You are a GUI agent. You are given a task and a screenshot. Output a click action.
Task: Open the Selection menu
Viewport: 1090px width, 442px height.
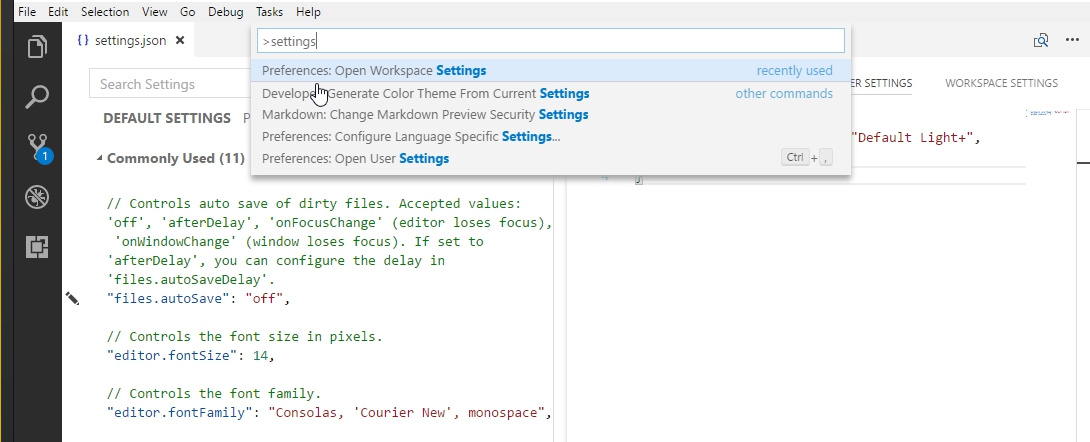point(105,12)
